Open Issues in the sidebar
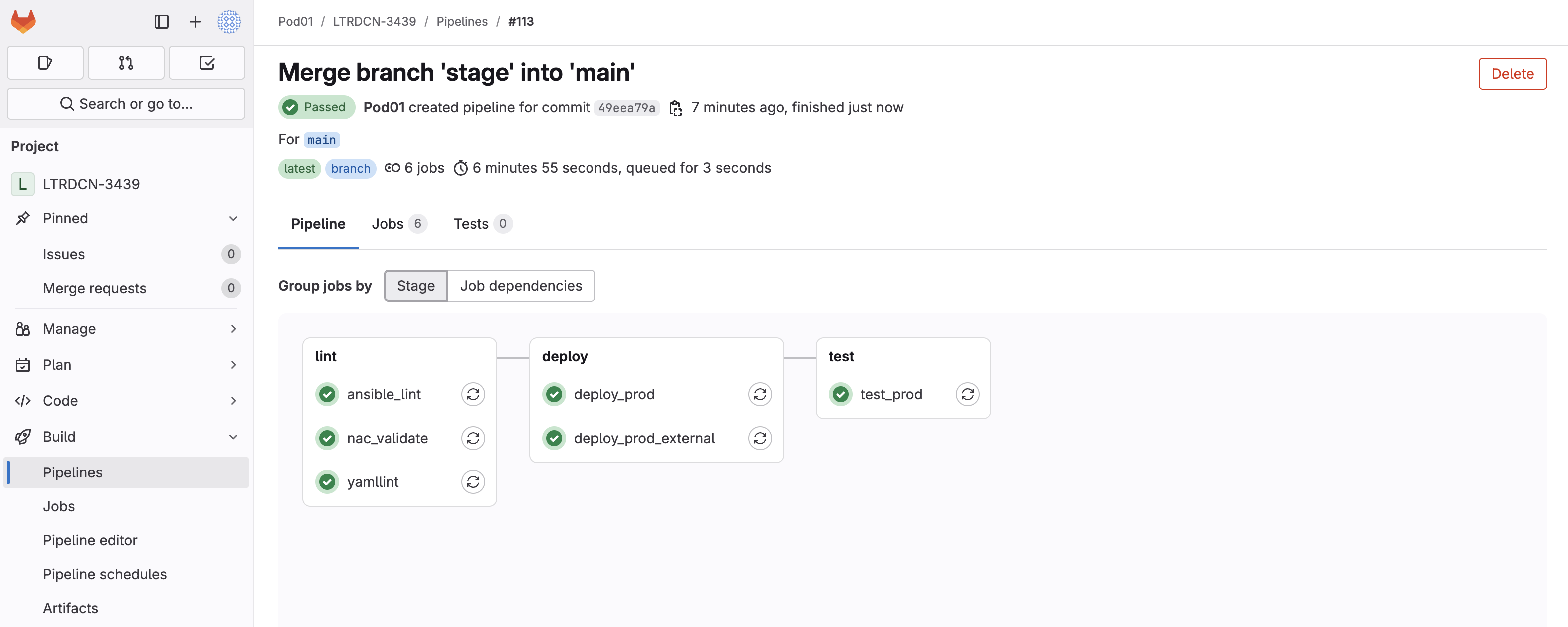Image resolution: width=1568 pixels, height=627 pixels. 127,254
